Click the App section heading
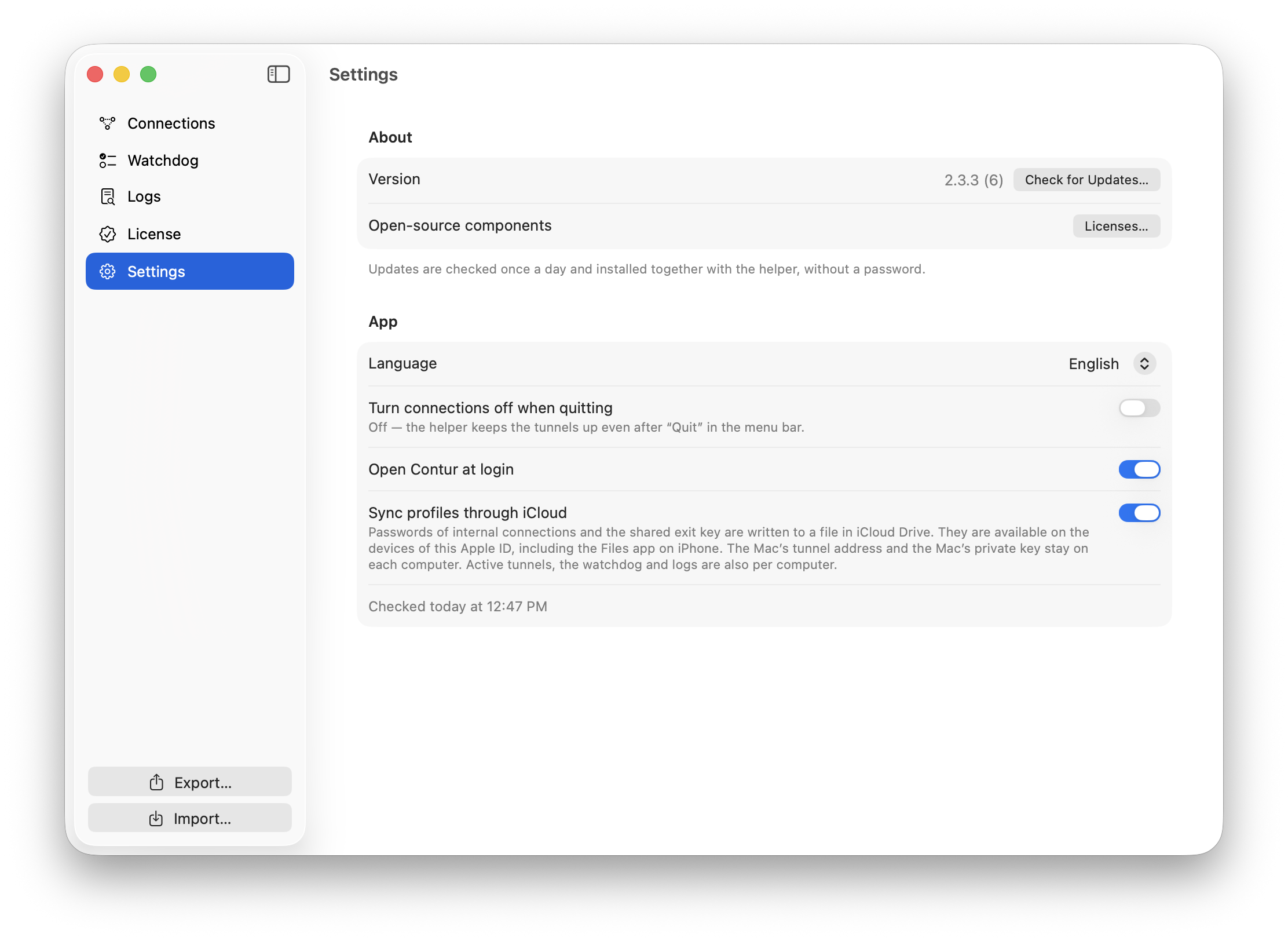Viewport: 1288px width, 941px height. click(x=383, y=322)
